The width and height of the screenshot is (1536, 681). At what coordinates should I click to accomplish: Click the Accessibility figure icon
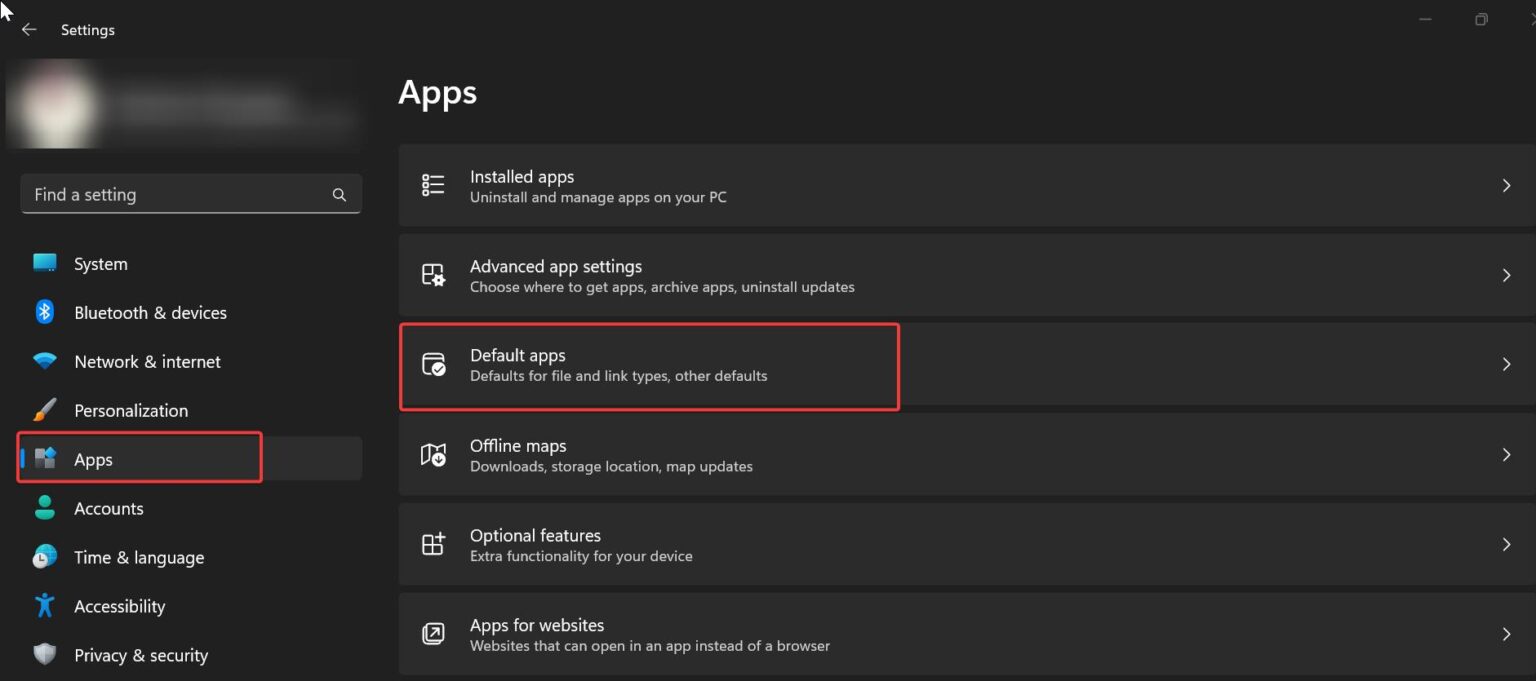pyautogui.click(x=45, y=606)
